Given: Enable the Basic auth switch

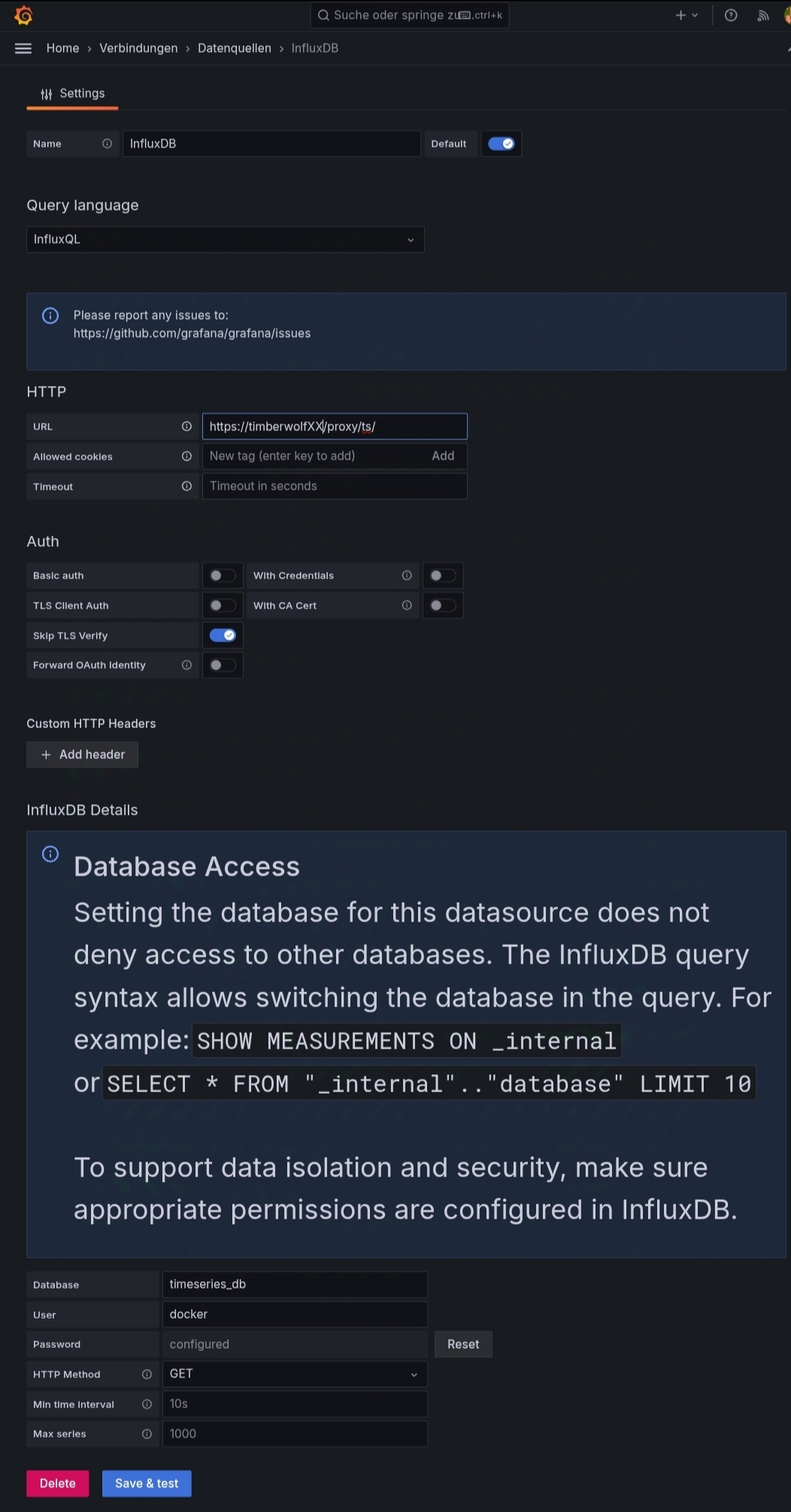Looking at the screenshot, I should point(223,575).
